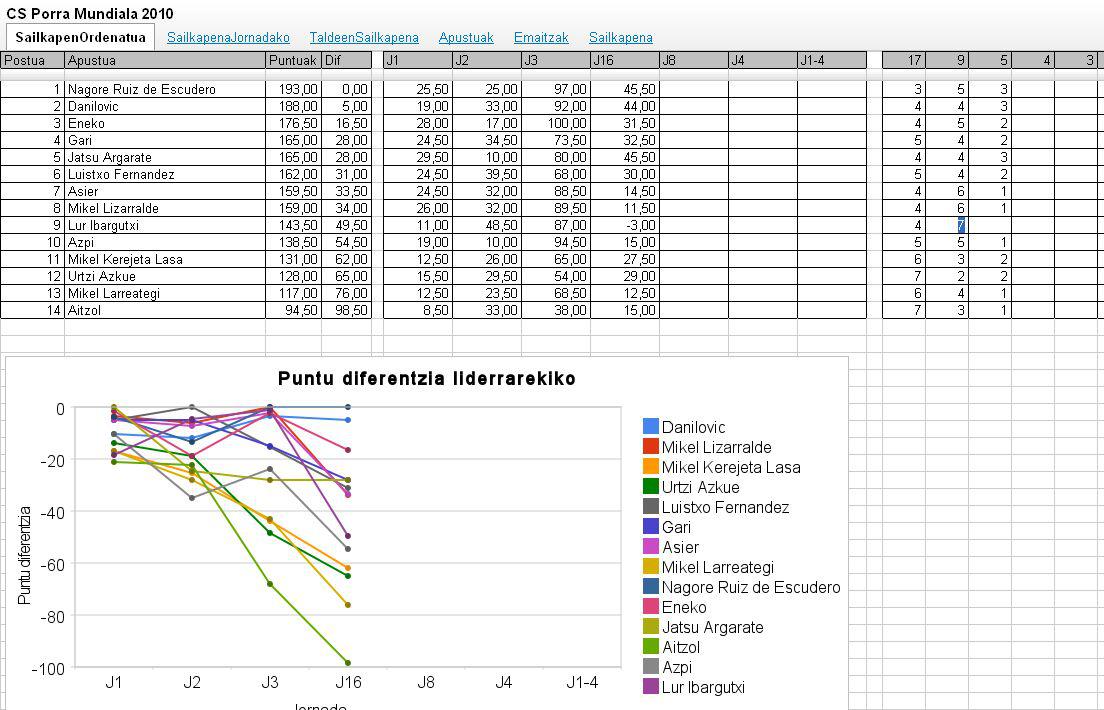Select the Nagore Ruiz de Escudero cell

(164, 89)
